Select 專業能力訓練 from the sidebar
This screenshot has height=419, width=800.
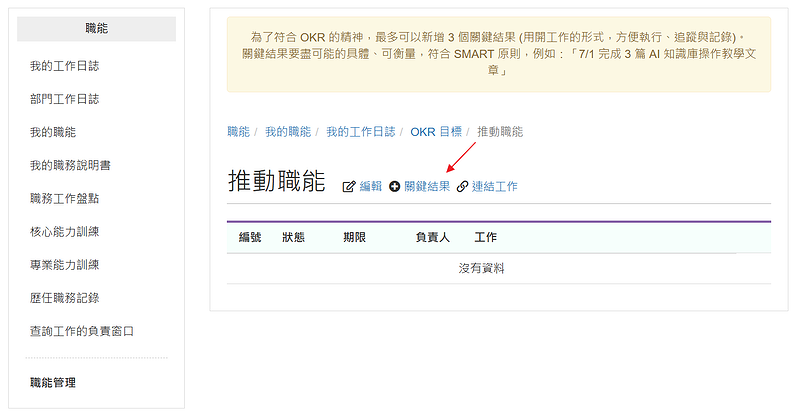(64, 265)
